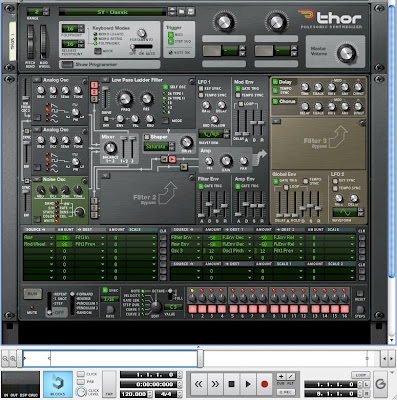397x400 pixels.
Task: Click the Mixer Balance 1-2 knob
Action: click(110, 148)
